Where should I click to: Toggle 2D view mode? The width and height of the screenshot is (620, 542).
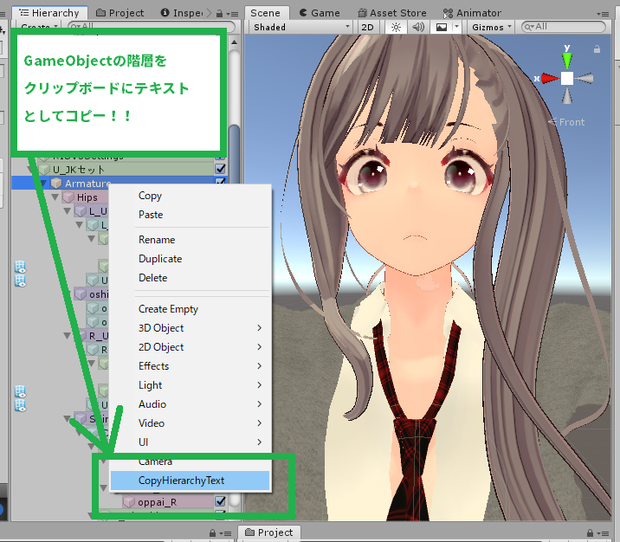point(367,27)
